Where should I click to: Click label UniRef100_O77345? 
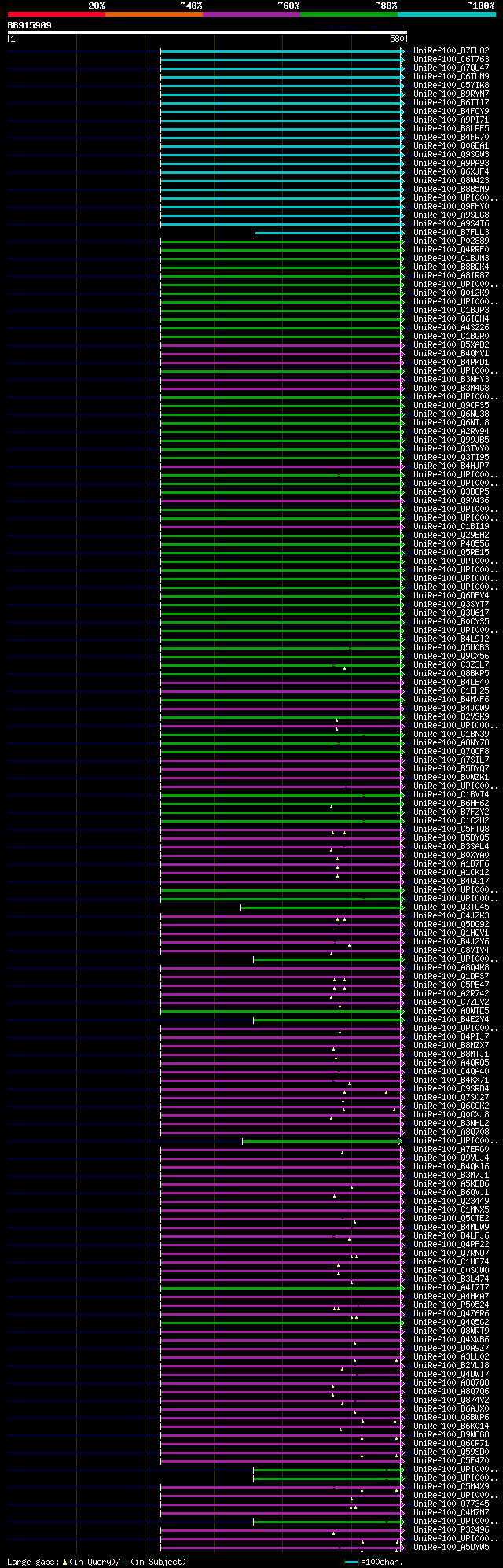[451, 1504]
